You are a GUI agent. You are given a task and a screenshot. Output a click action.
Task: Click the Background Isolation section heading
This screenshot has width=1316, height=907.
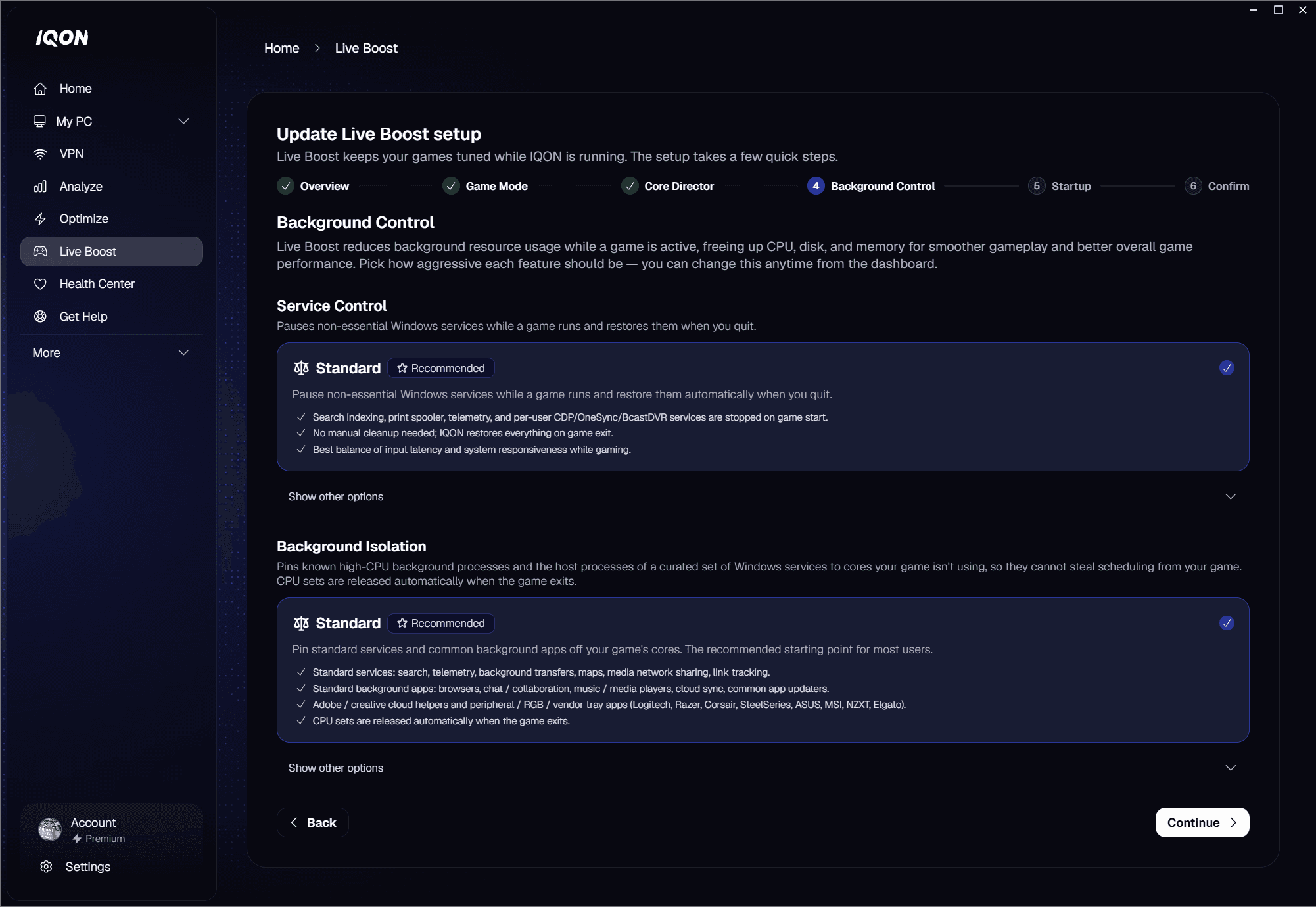[x=351, y=546]
